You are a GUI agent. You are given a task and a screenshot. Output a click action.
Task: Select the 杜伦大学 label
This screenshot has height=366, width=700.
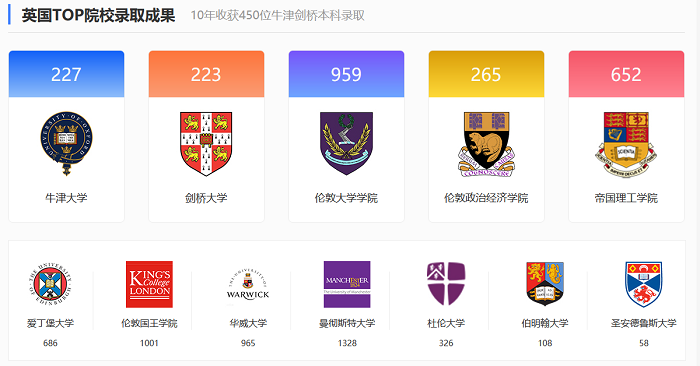[446, 323]
